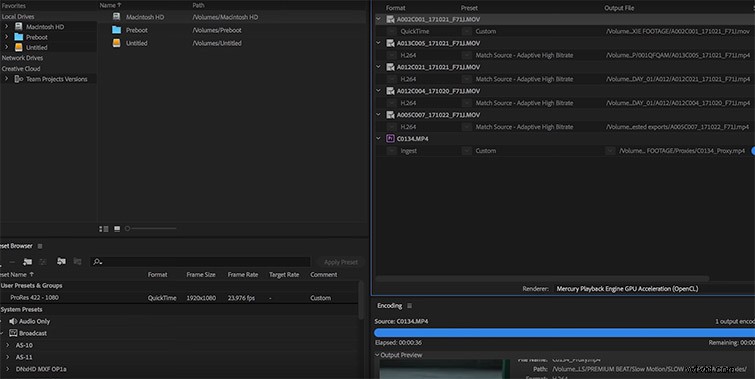Expand Team Projects Versions tree item
The width and height of the screenshot is (755, 379).
click(7, 79)
